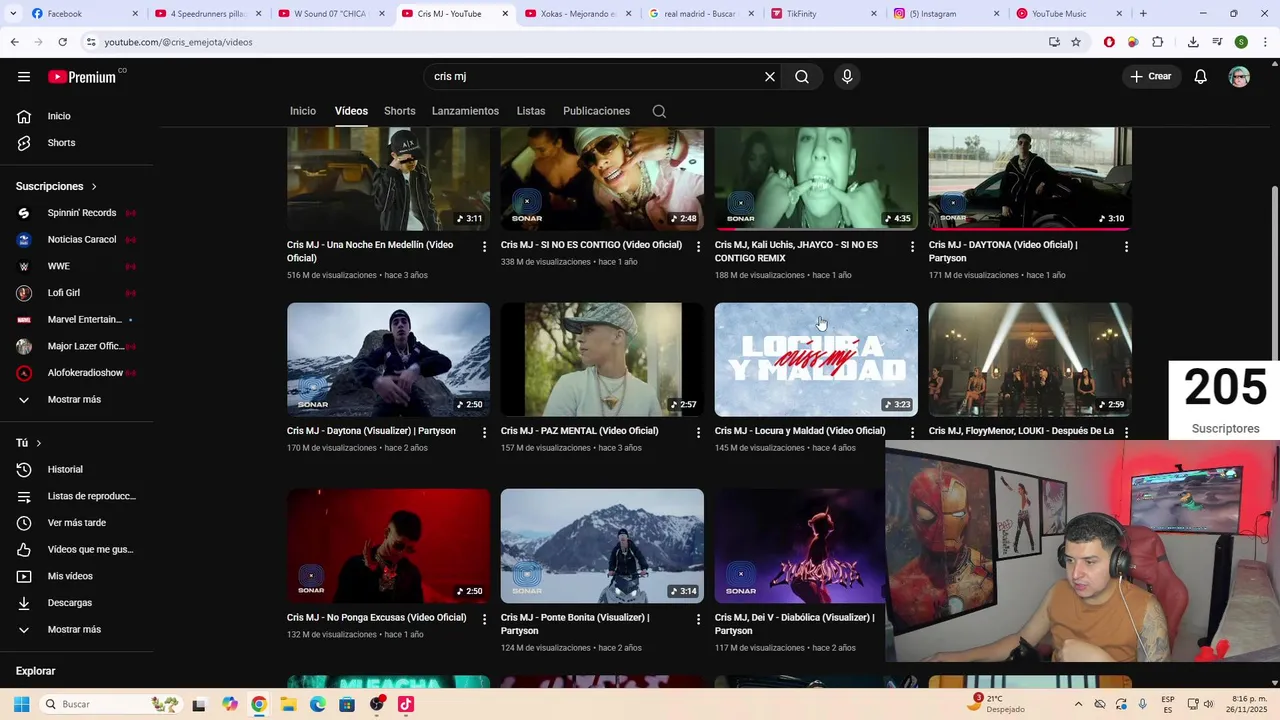Open Chrome tab search dropdown
This screenshot has width=1280, height=720.
[x=14, y=14]
